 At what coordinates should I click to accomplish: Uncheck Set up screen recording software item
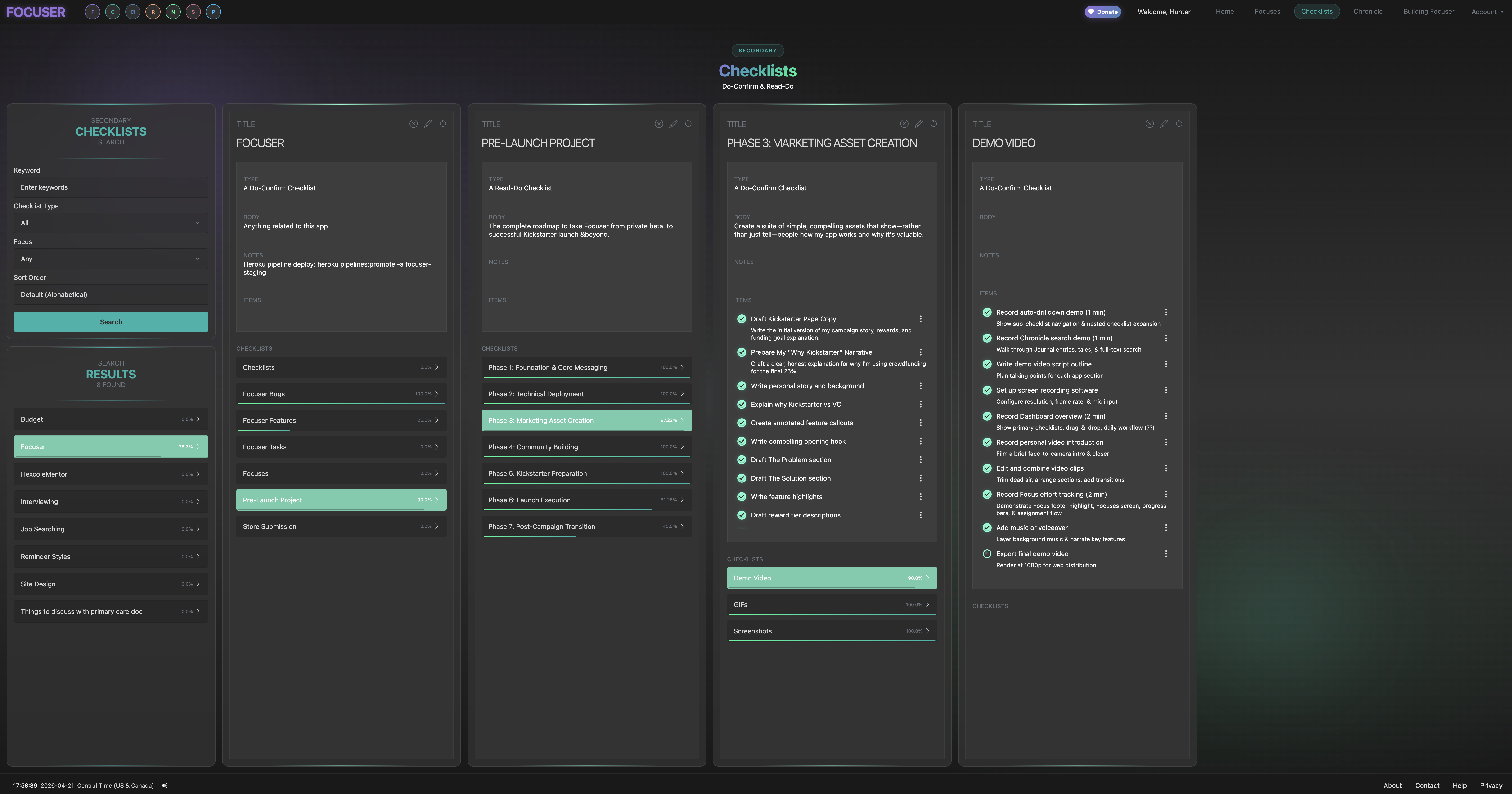tap(987, 390)
